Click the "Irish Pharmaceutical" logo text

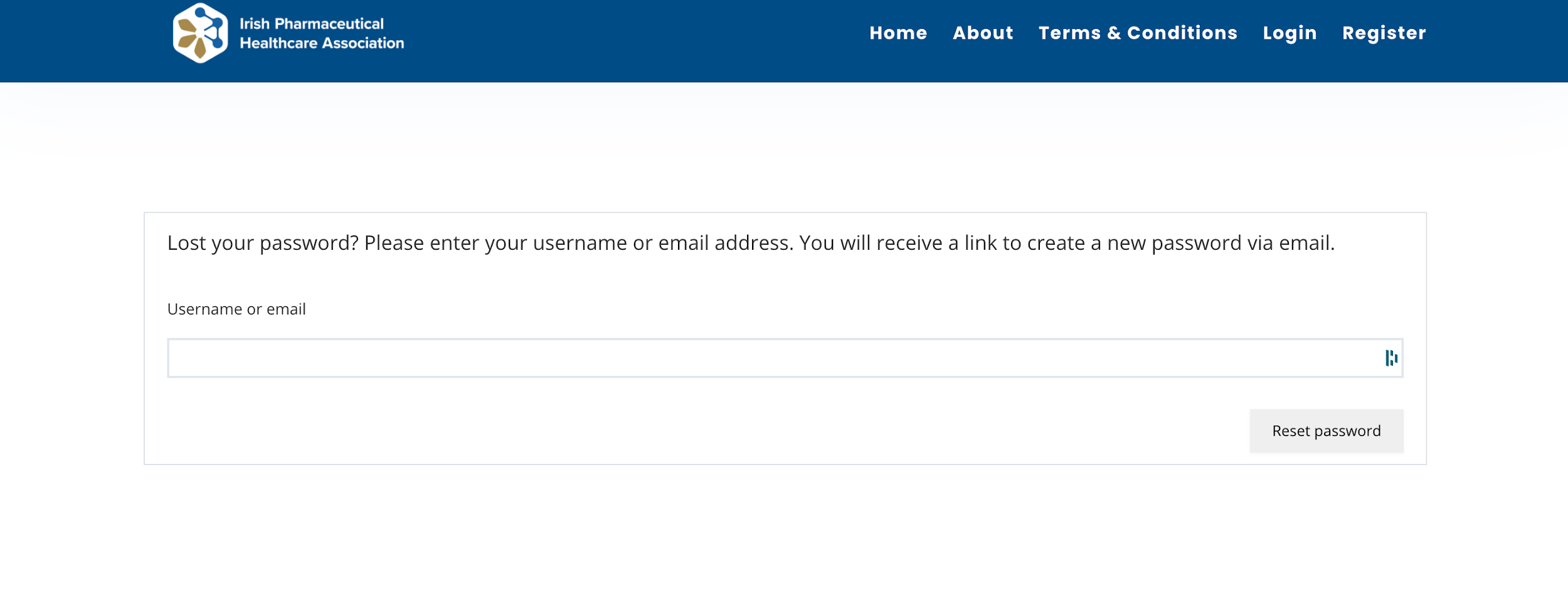point(311,24)
